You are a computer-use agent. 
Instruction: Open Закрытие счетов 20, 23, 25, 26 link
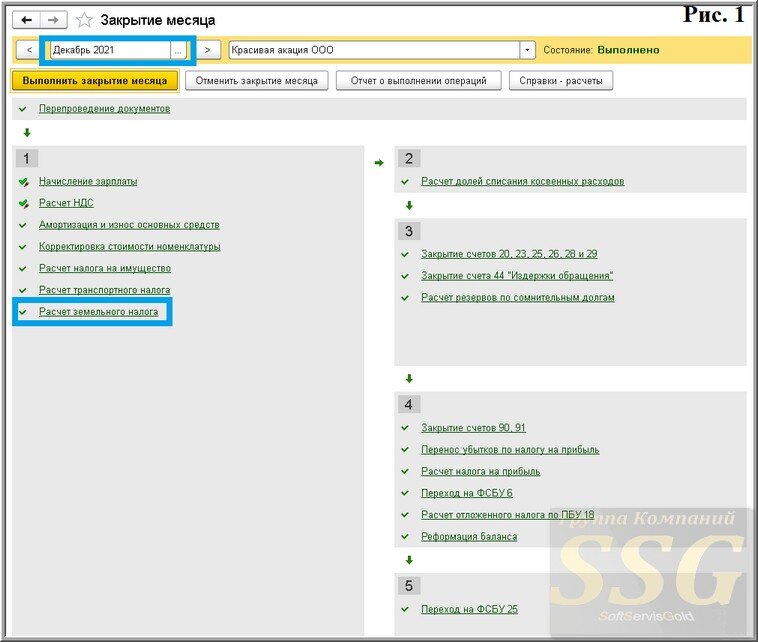[x=509, y=254]
